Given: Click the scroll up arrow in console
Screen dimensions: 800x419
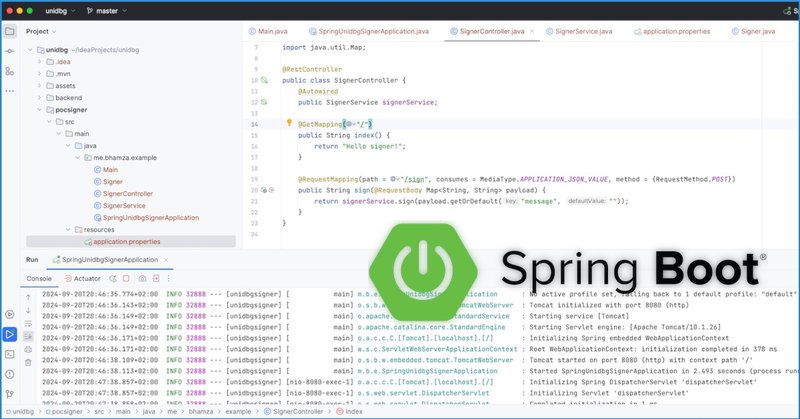Looking at the screenshot, I should [x=28, y=297].
